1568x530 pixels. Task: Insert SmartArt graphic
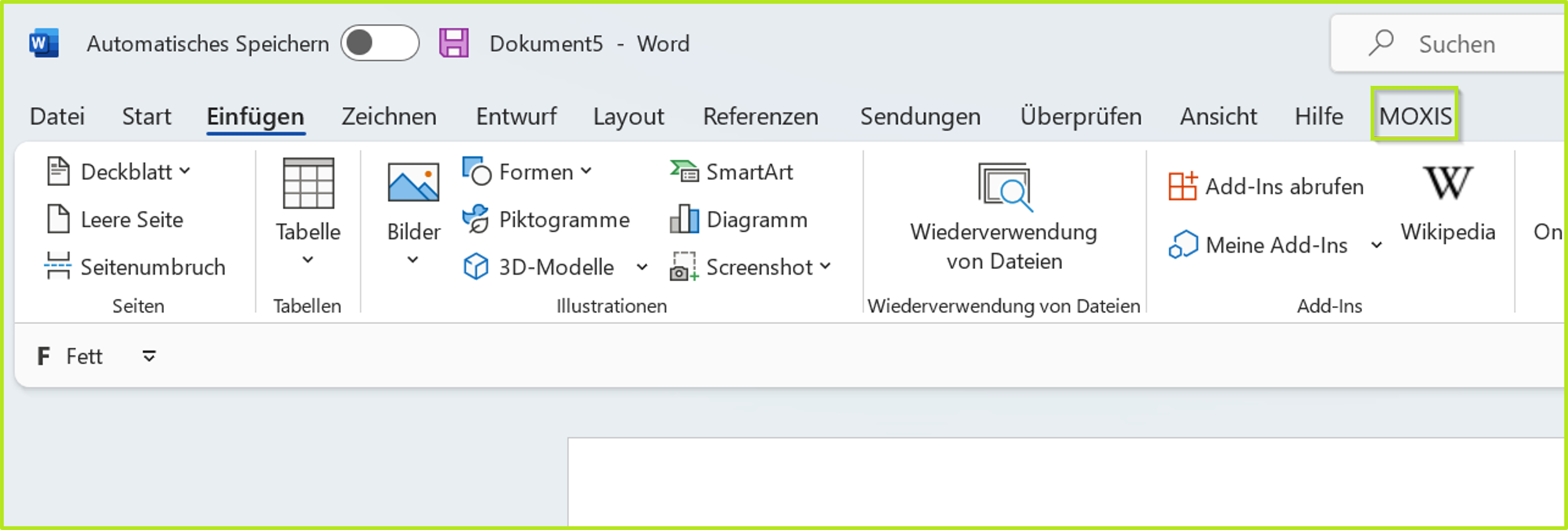click(732, 171)
